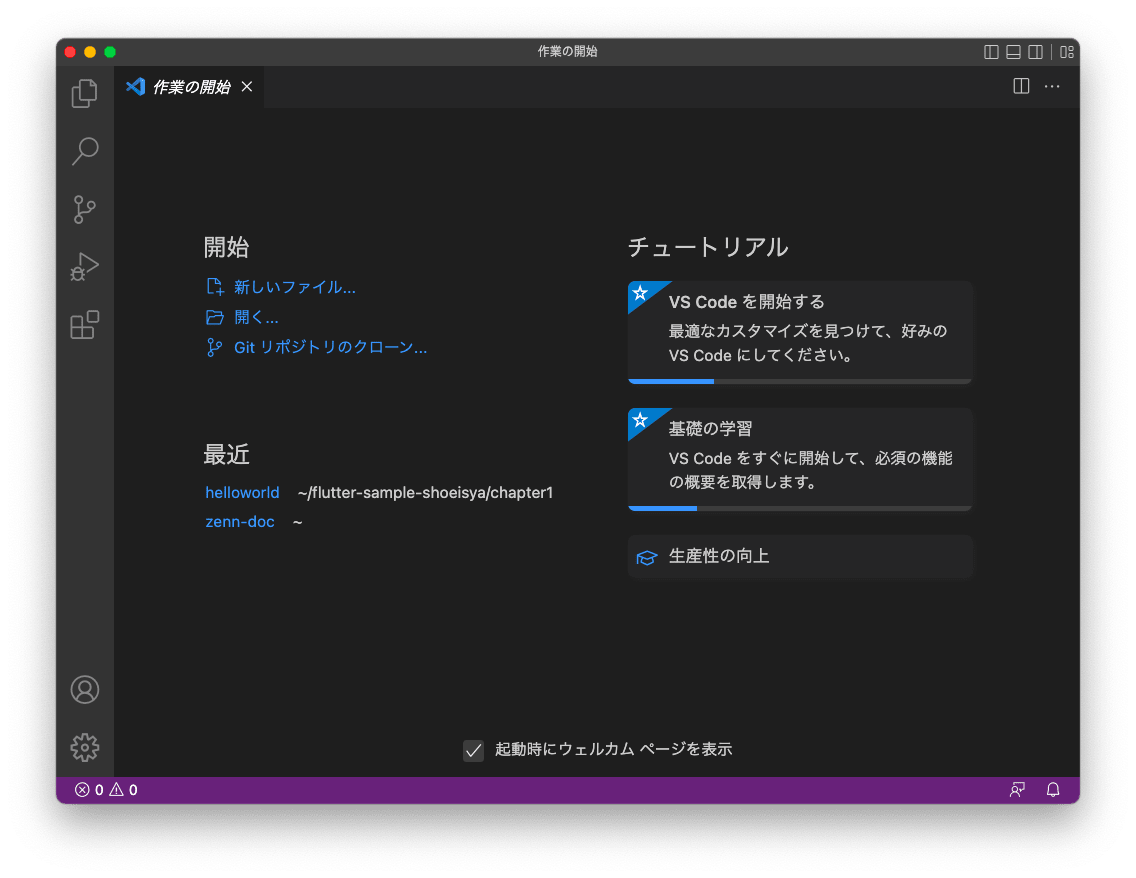Click Git リポジトリのクローン... link

click(x=330, y=348)
